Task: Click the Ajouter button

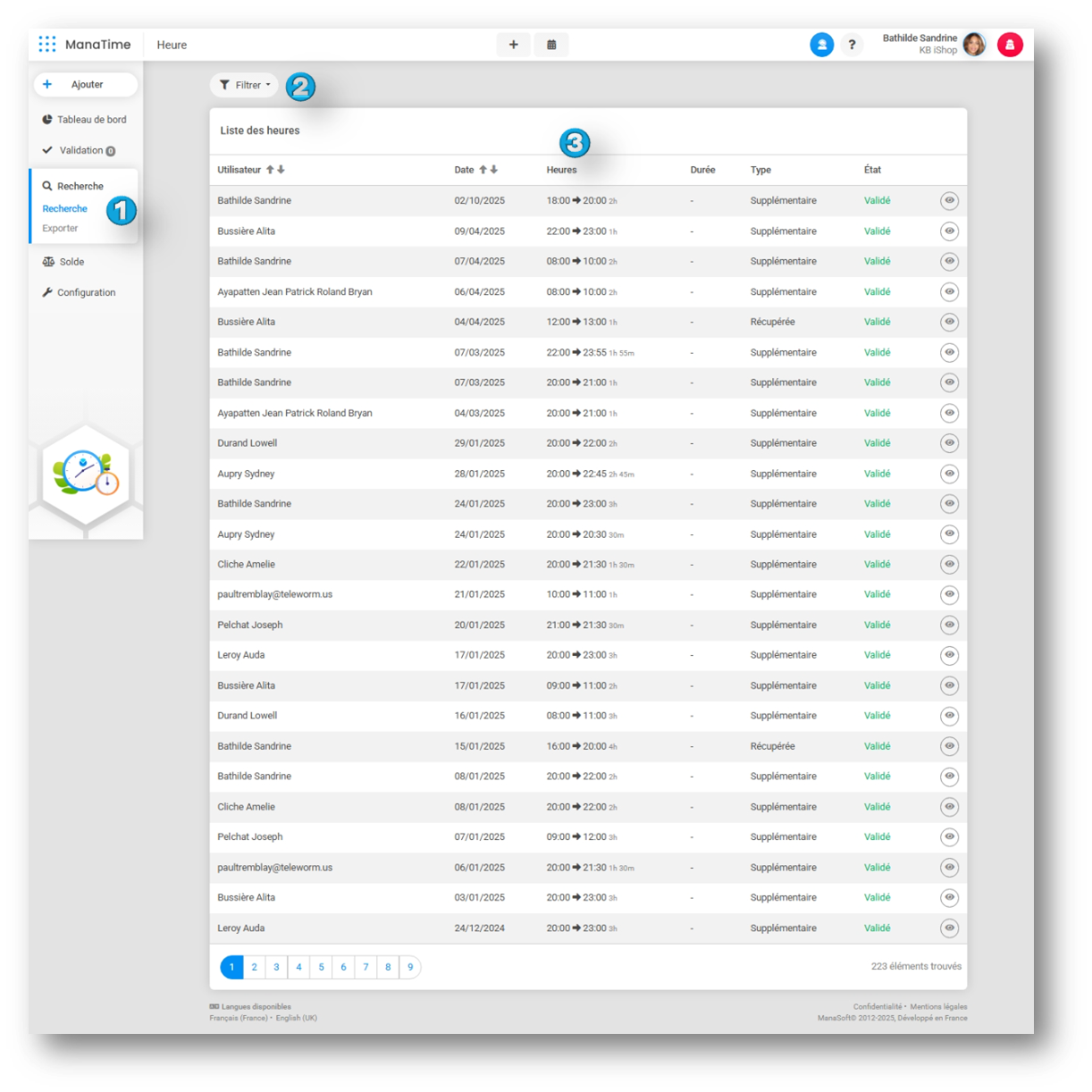Action: [x=86, y=85]
